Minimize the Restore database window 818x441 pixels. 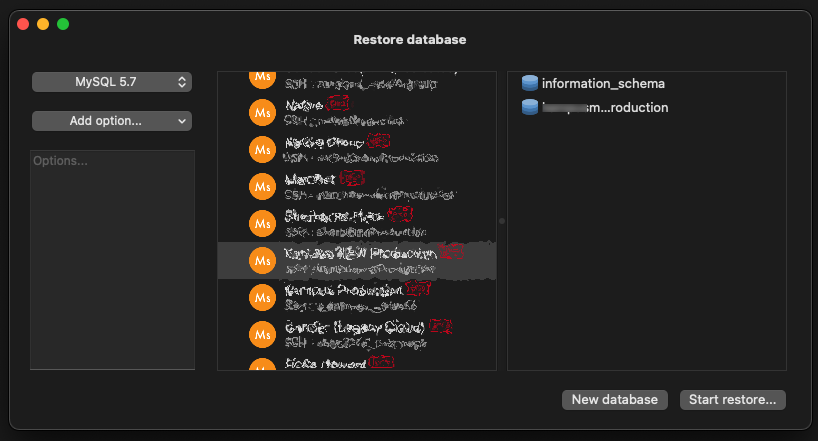point(43,24)
